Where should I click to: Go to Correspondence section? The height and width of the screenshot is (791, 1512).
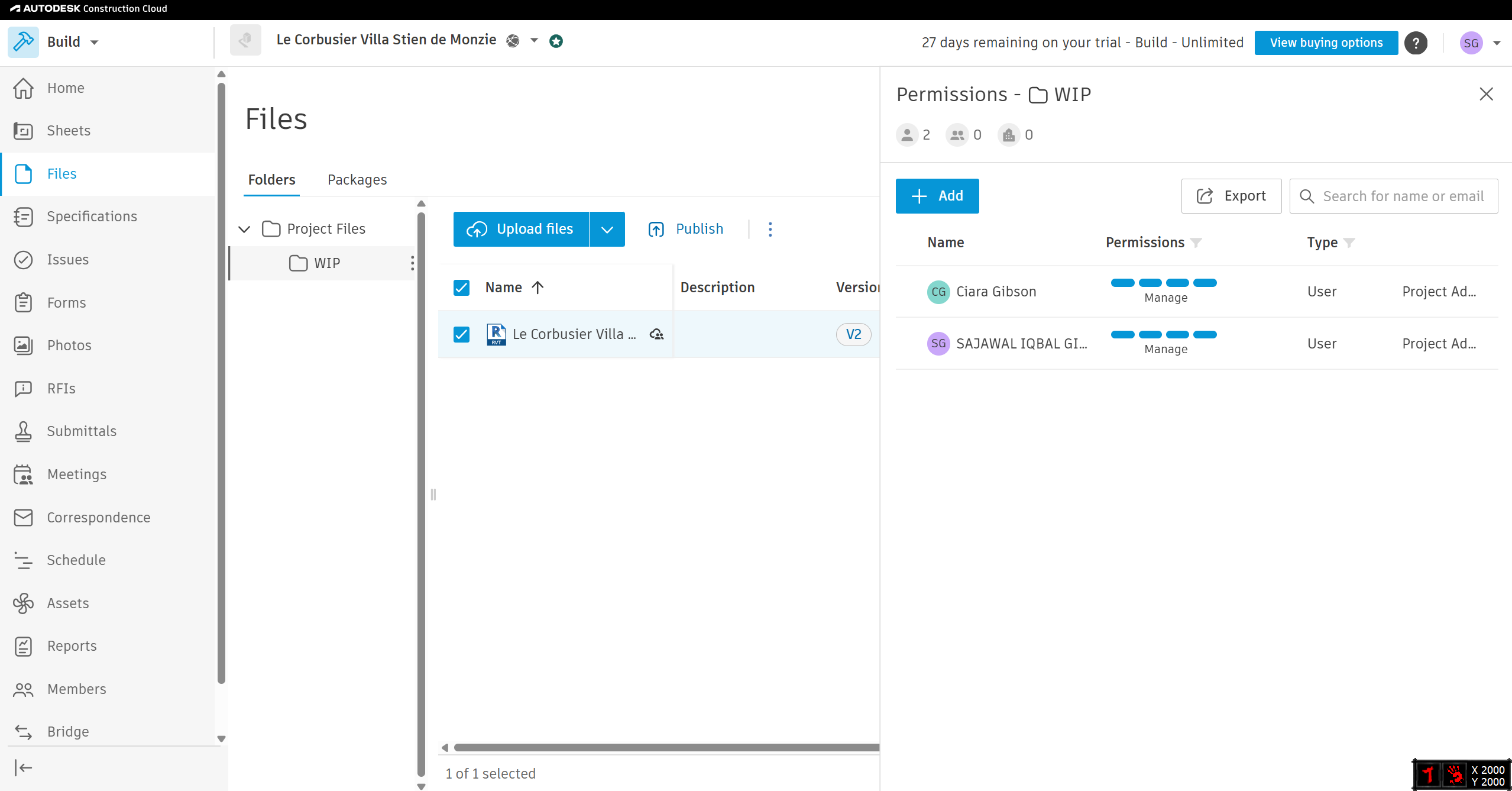pos(98,518)
